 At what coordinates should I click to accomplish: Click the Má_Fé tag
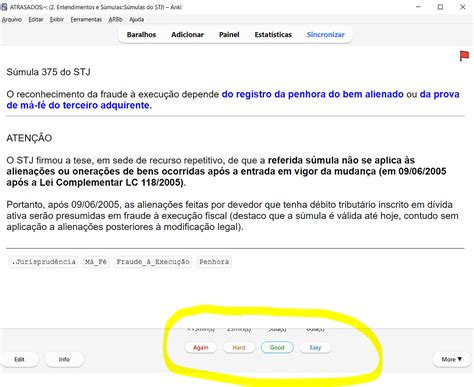(96, 262)
